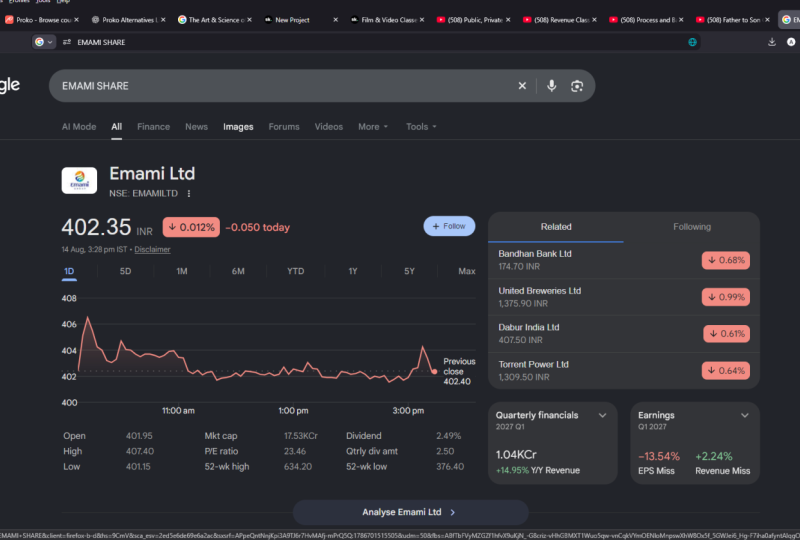The height and width of the screenshot is (540, 800).
Task: Open the Disclaimer link
Action: coord(152,250)
